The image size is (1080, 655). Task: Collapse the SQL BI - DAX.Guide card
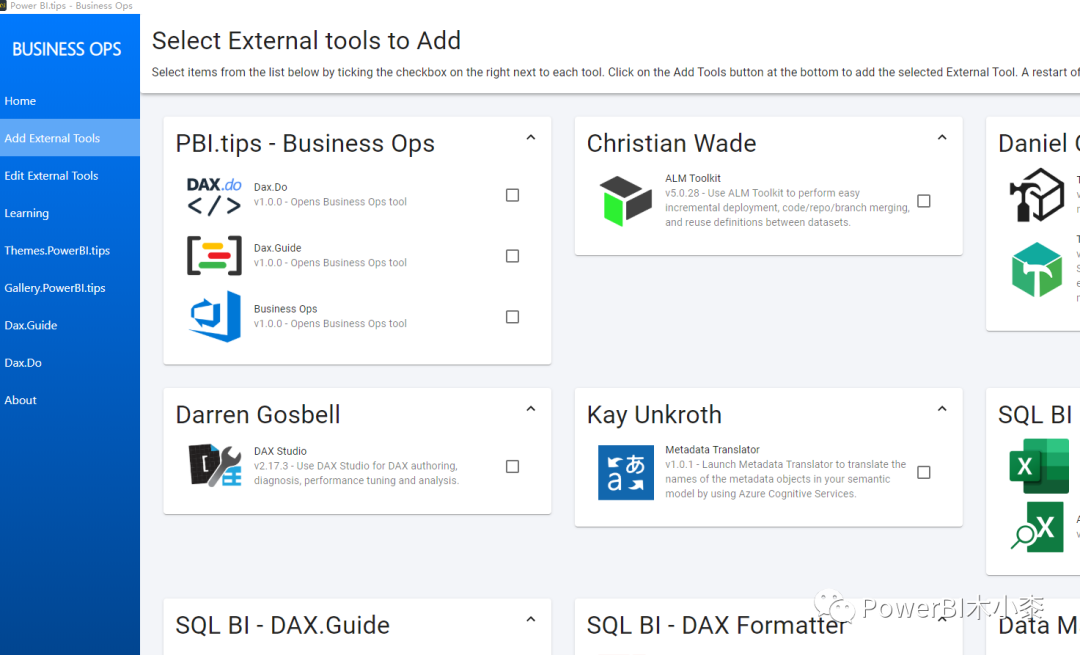pyautogui.click(x=530, y=619)
